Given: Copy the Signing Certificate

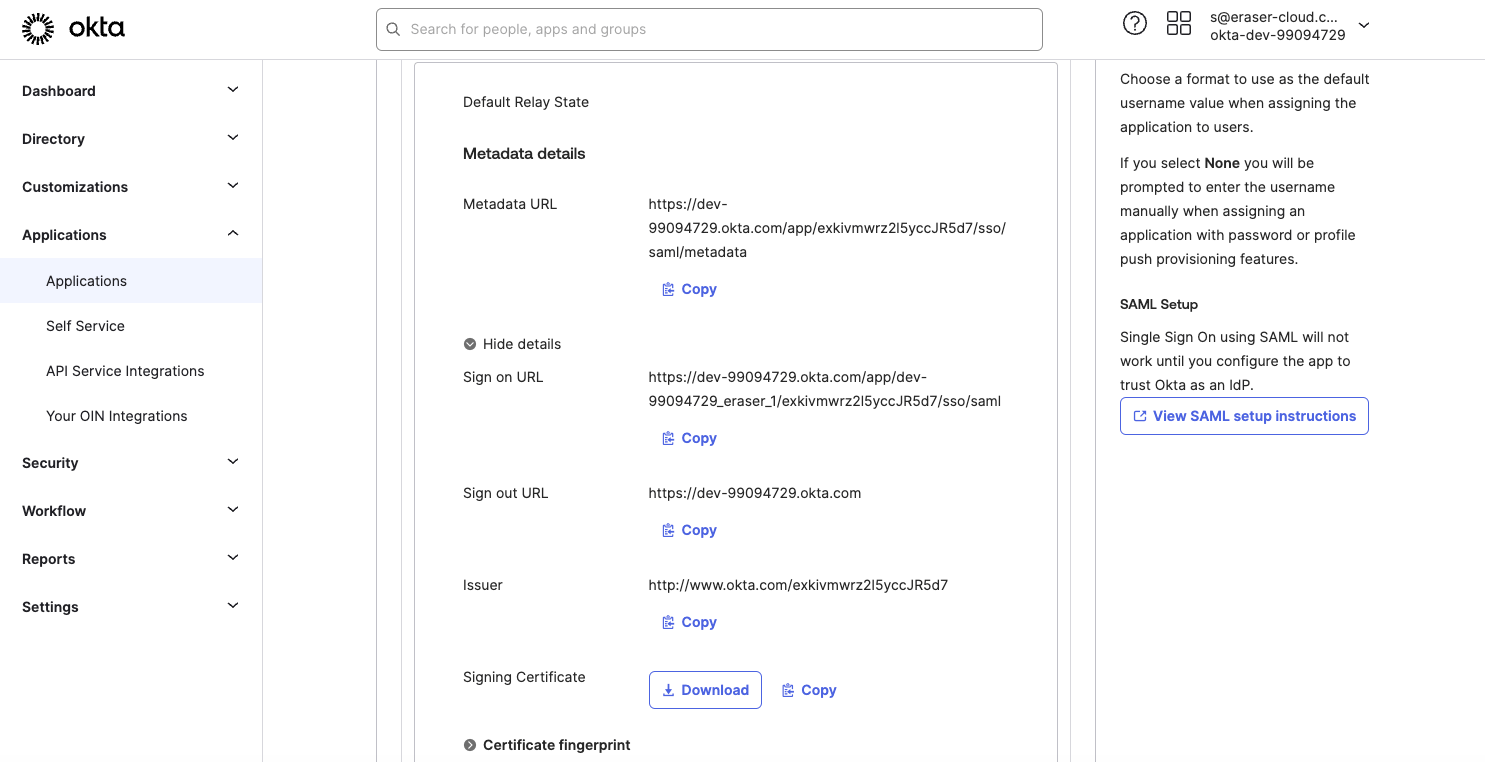Looking at the screenshot, I should pos(809,690).
